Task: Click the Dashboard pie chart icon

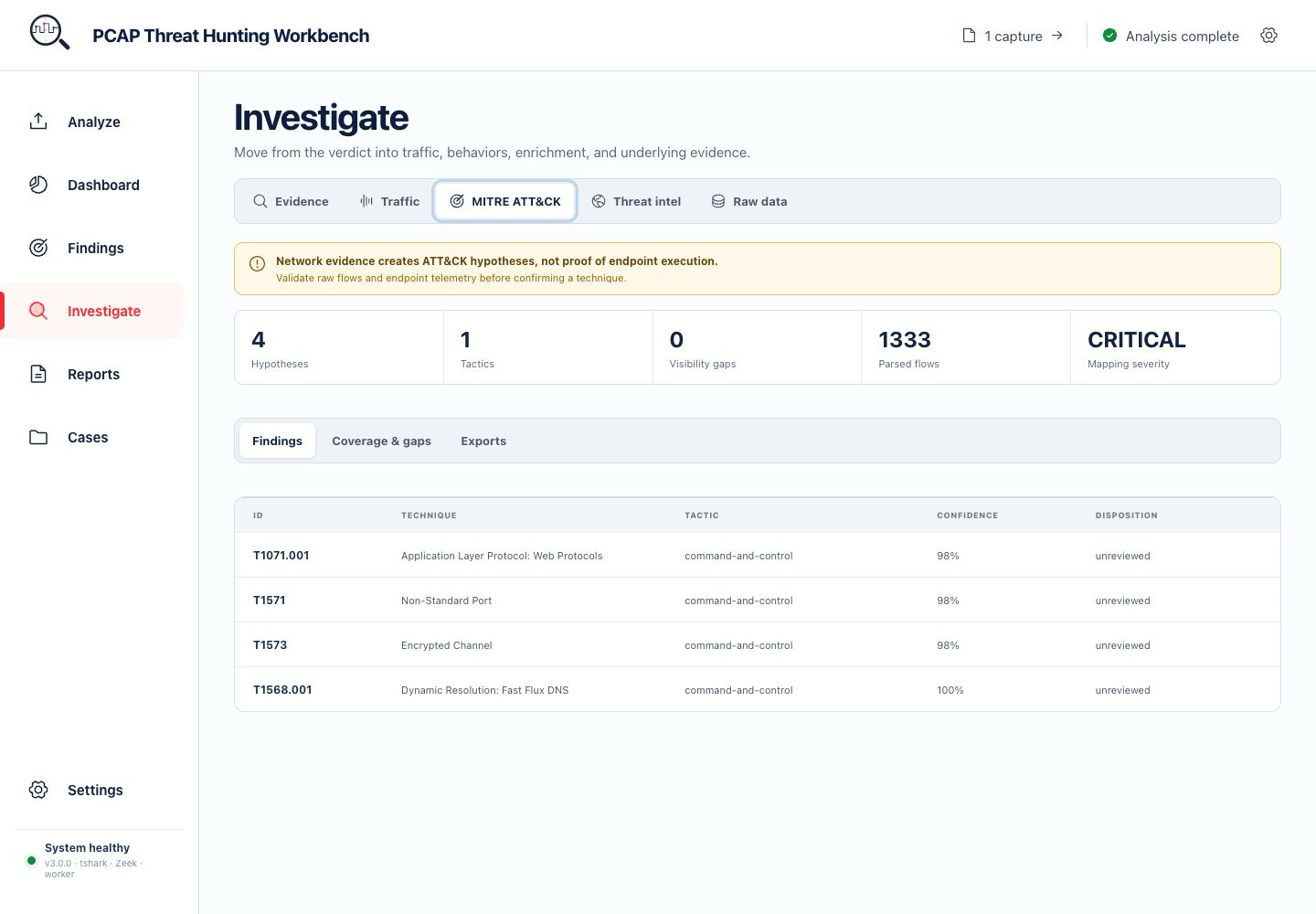Action: (38, 185)
